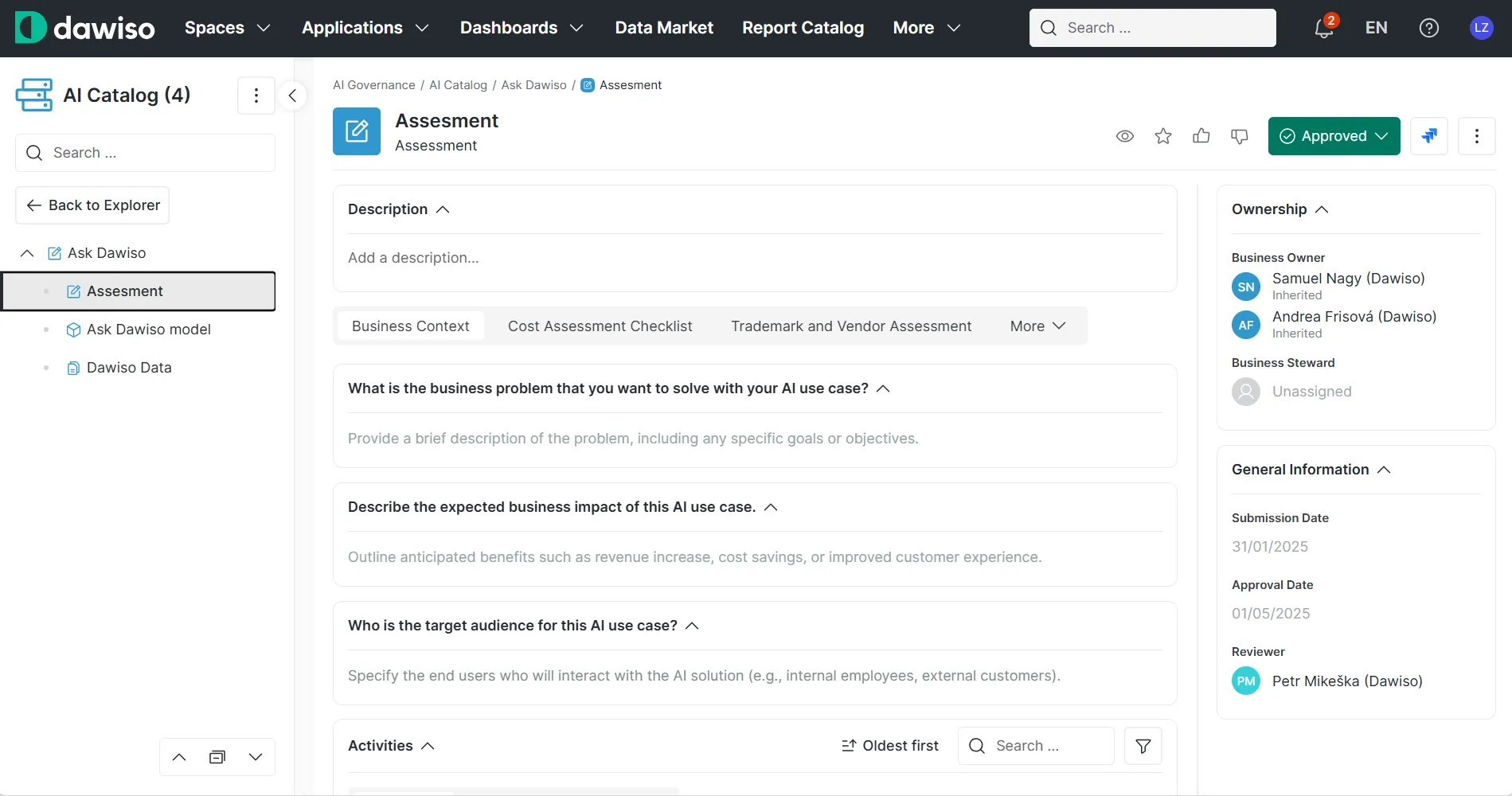Viewport: 1512px width, 796px height.
Task: Go to Data Market
Action: [664, 28]
